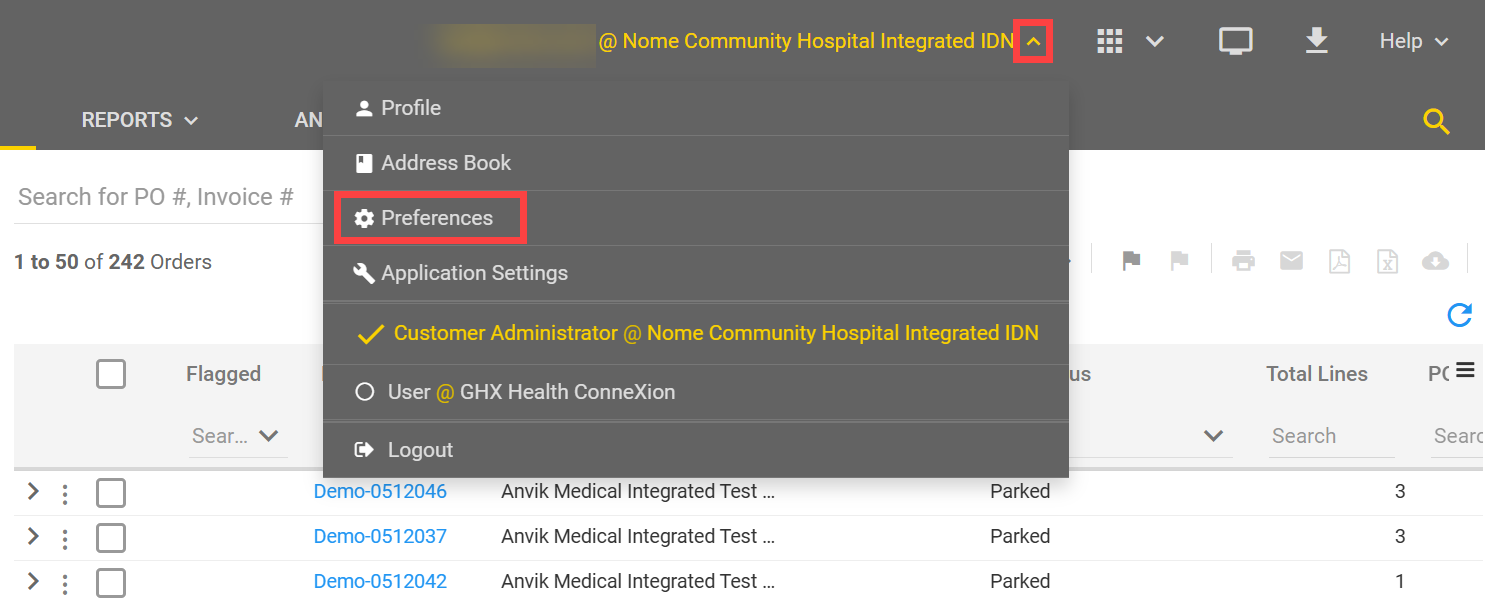This screenshot has width=1485, height=602.
Task: Click the yellow search magnifier icon
Action: (x=1436, y=122)
